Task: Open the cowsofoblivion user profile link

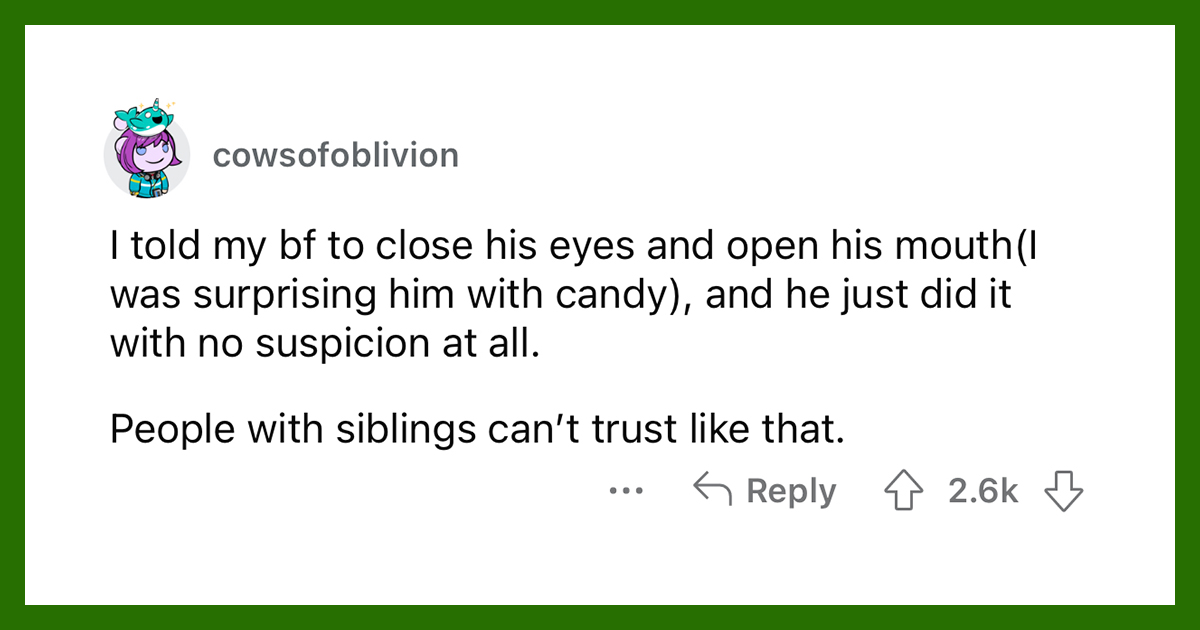Action: pyautogui.click(x=335, y=155)
